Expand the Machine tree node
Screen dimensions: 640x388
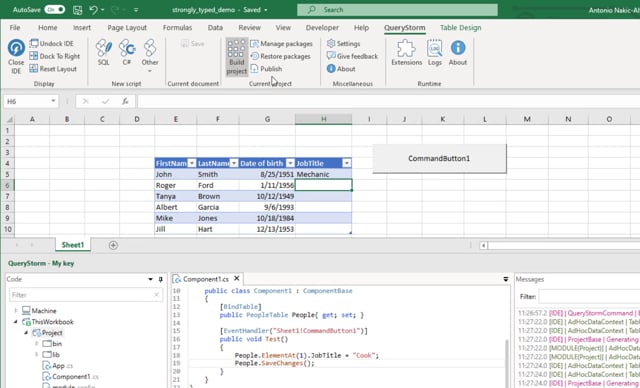[16, 311]
